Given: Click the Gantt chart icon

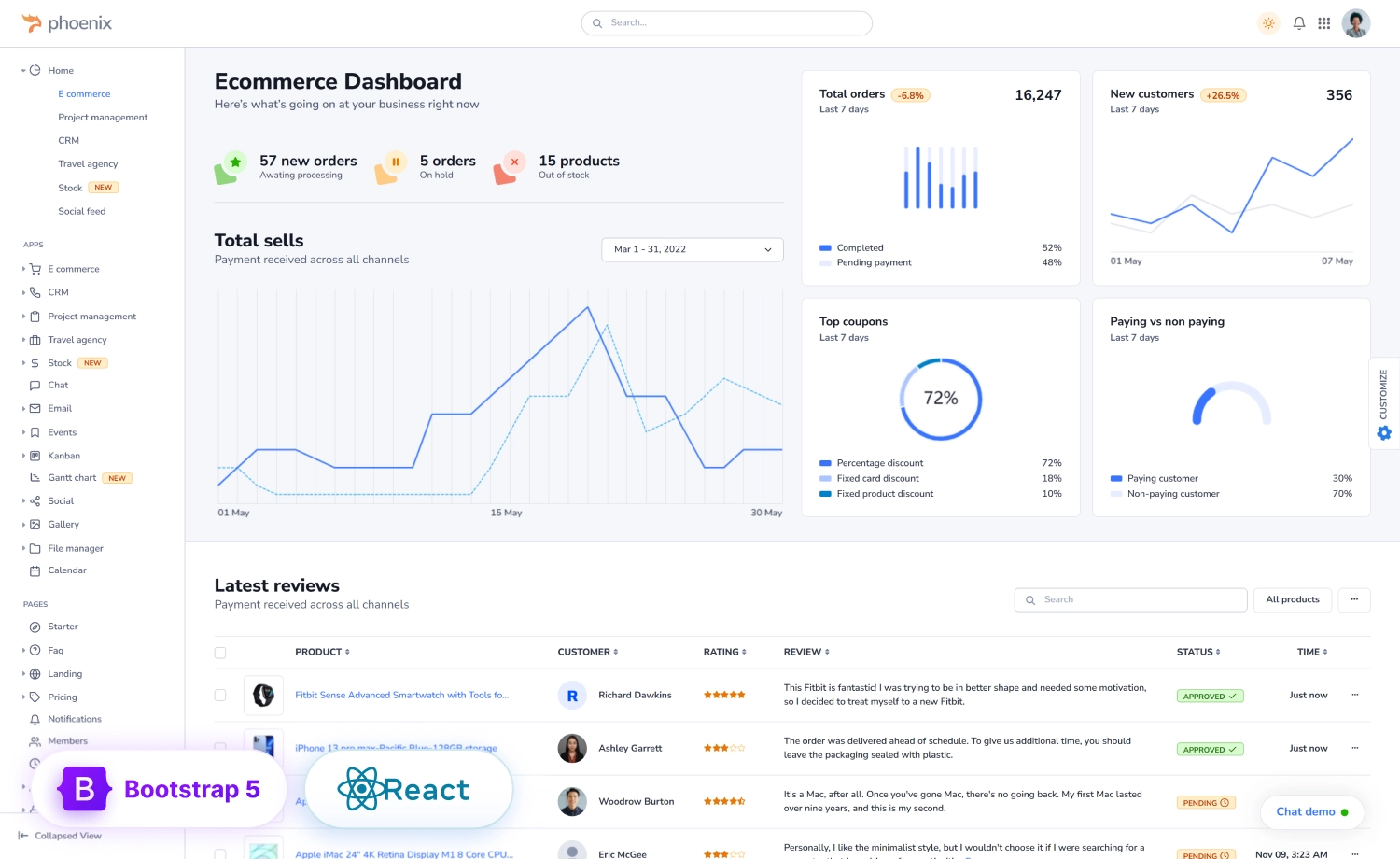Looking at the screenshot, I should pyautogui.click(x=35, y=478).
